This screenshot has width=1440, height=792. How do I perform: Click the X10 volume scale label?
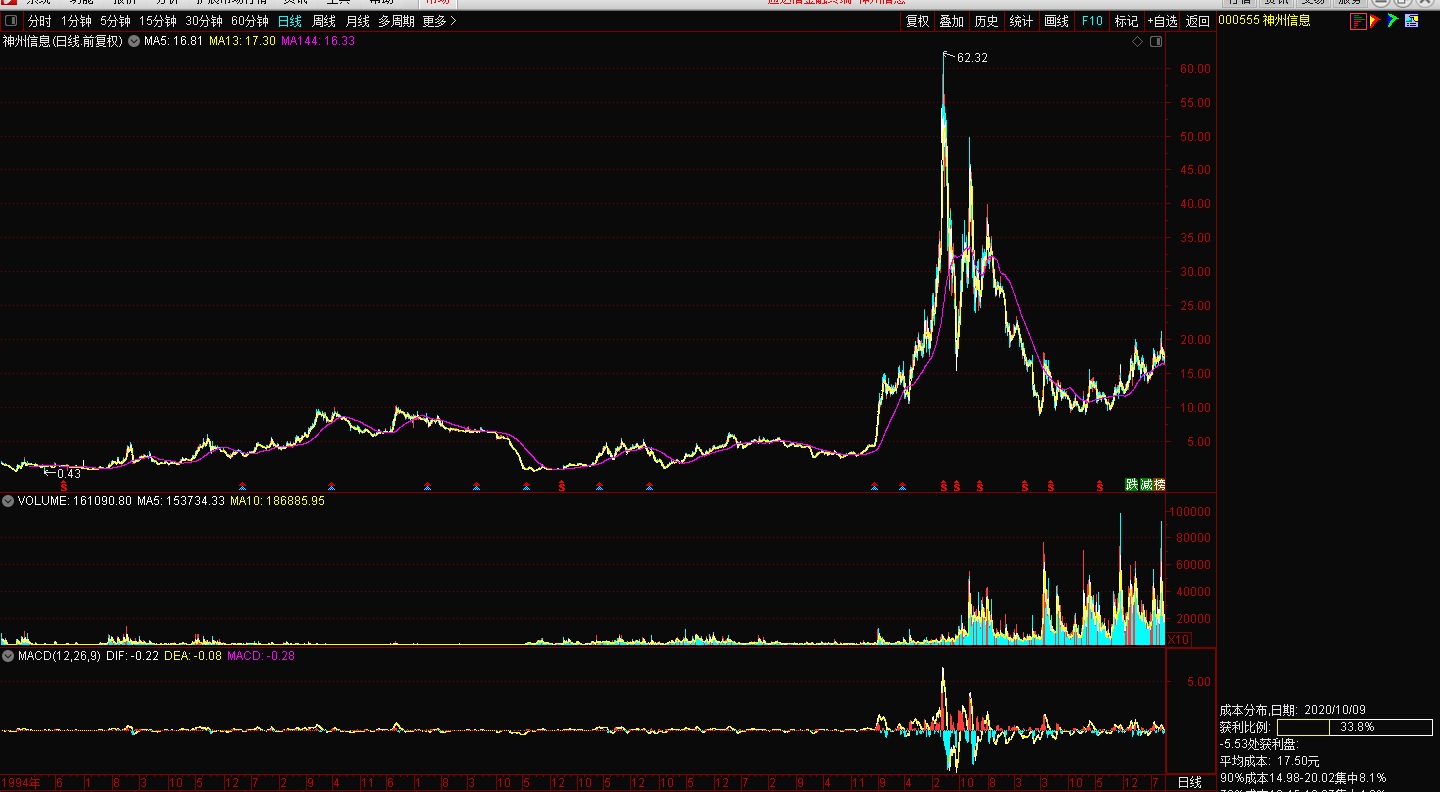click(1179, 639)
